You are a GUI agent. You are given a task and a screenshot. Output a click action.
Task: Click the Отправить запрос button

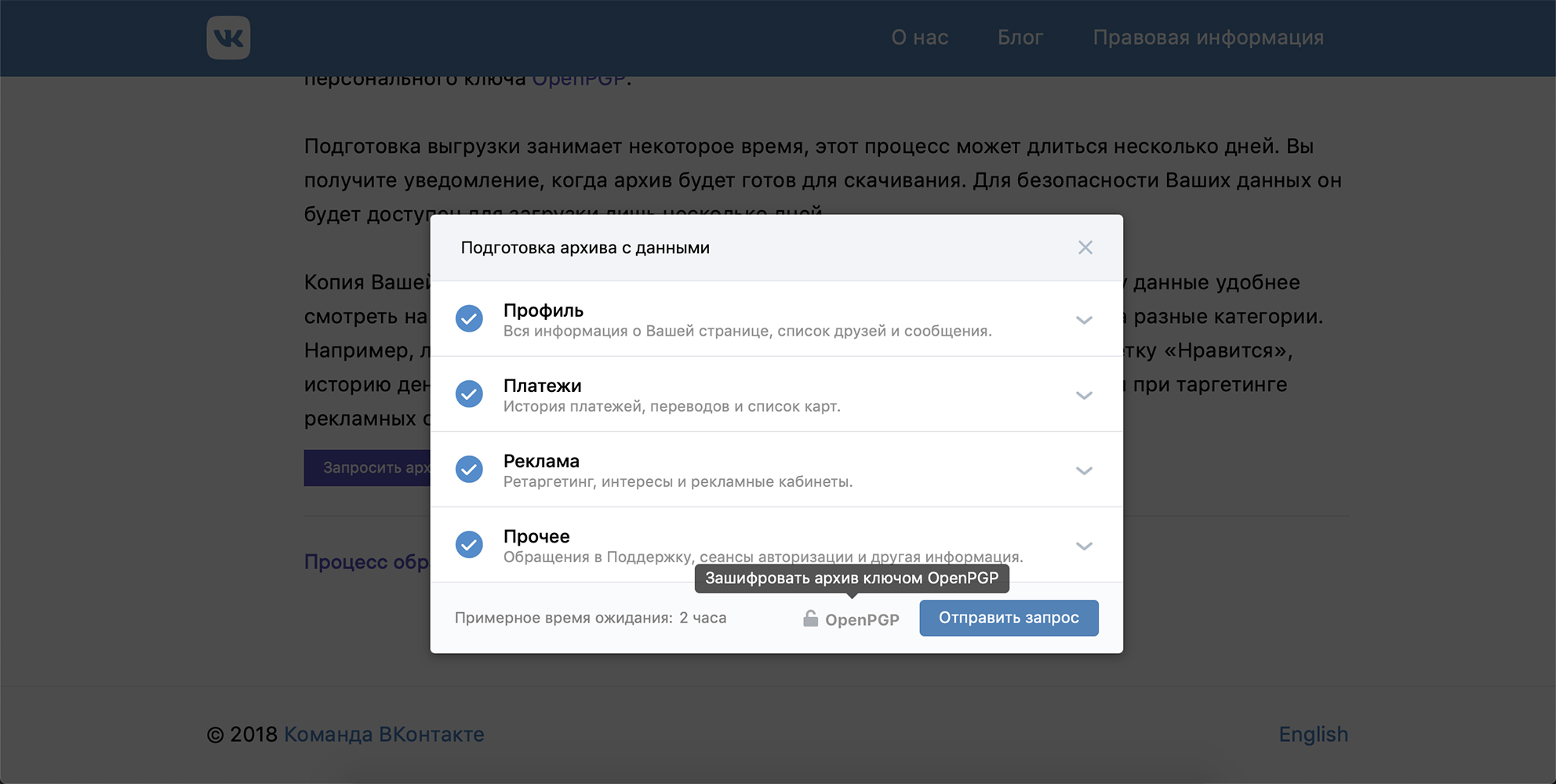coord(1009,618)
